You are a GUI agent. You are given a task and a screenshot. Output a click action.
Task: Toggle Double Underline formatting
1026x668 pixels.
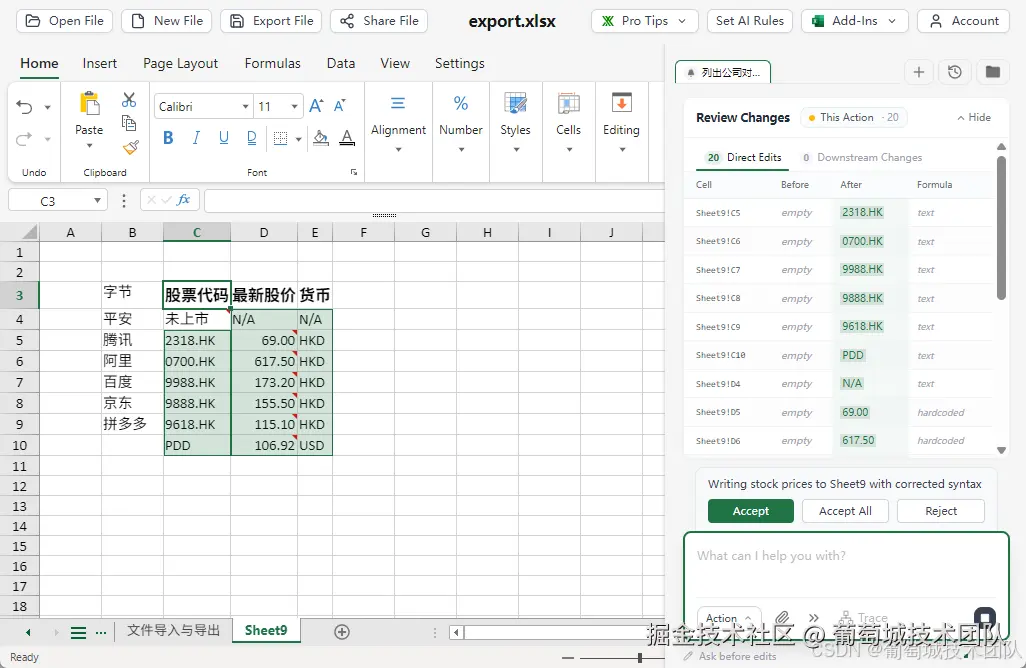pos(252,138)
